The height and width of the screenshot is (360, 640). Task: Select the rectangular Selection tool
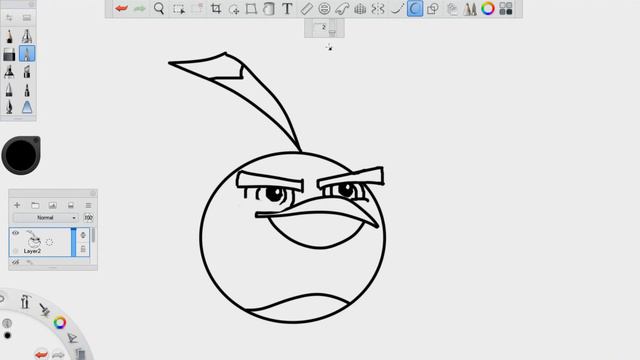click(178, 9)
